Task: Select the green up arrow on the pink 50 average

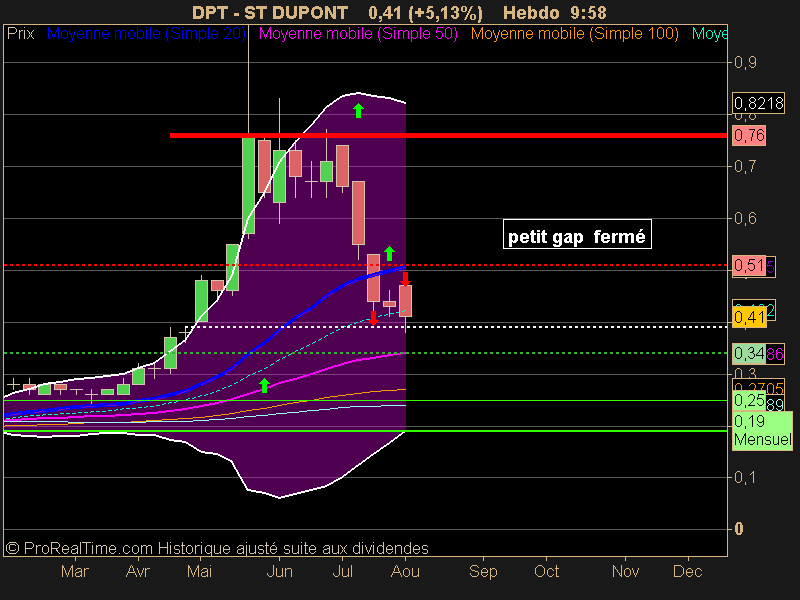Action: tap(264, 385)
